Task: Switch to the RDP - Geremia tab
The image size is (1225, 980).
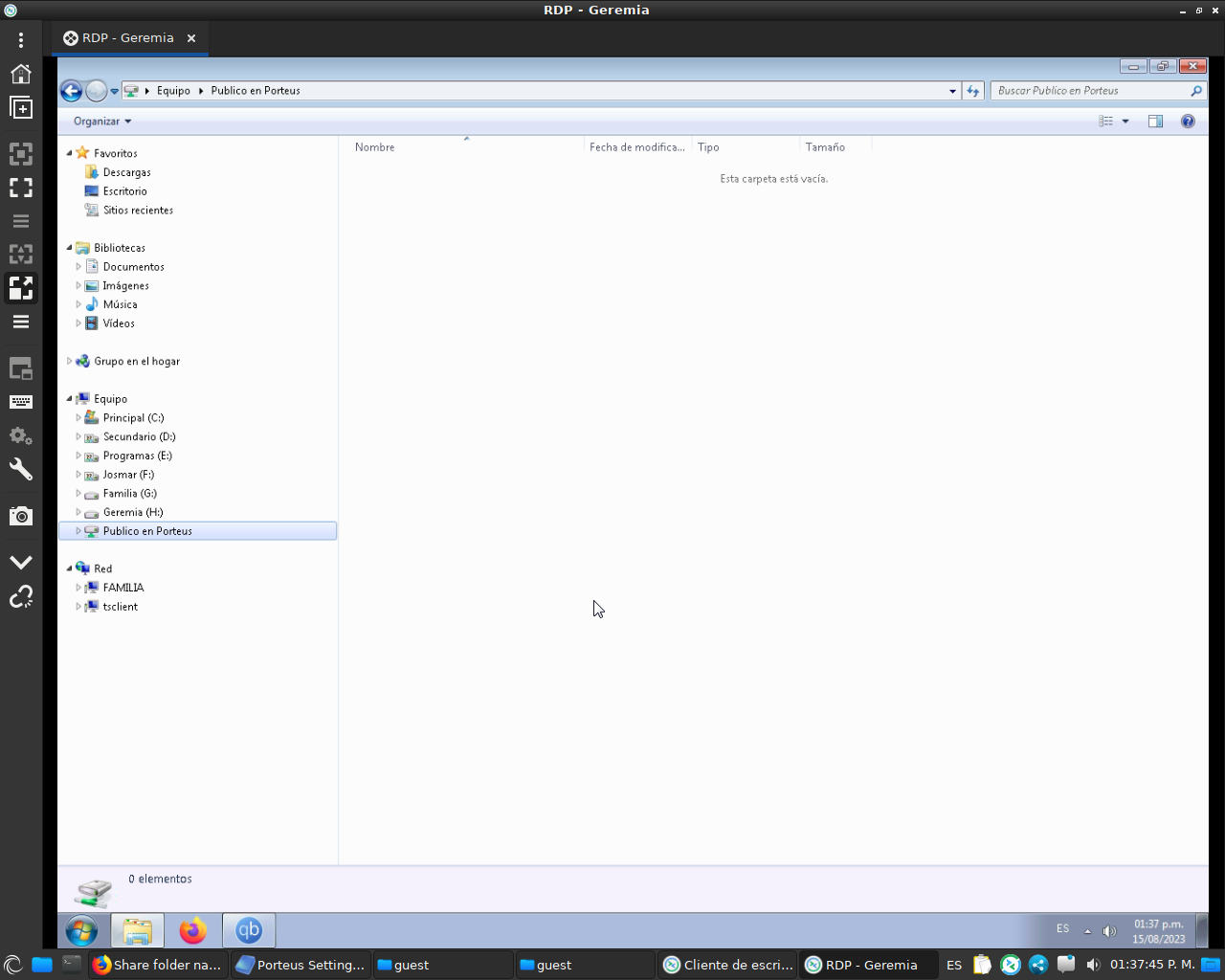Action: (x=127, y=38)
